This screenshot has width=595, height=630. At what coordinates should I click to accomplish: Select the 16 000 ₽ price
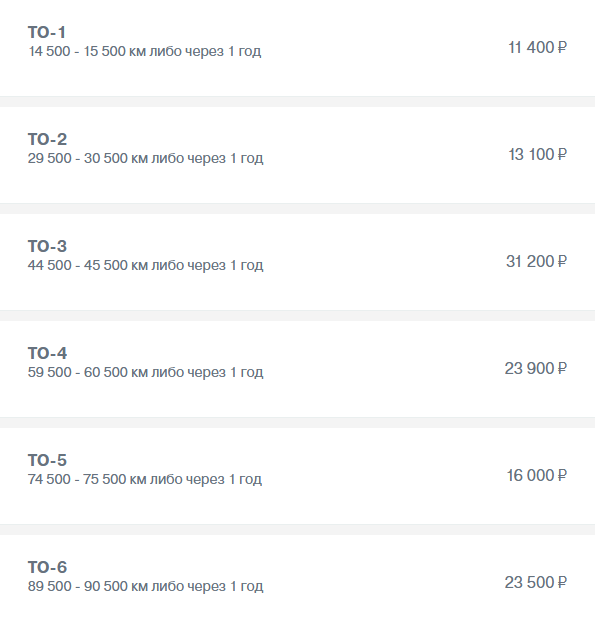(x=536, y=476)
